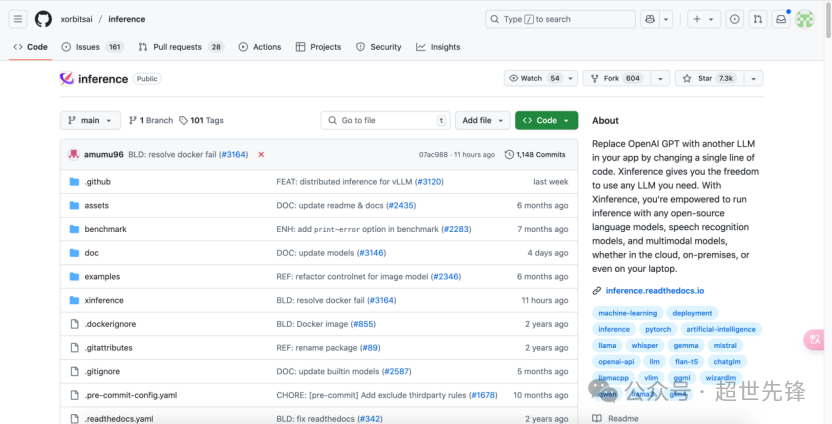View the 101 Tags link
Image resolution: width=832 pixels, height=424 pixels.
coord(202,120)
